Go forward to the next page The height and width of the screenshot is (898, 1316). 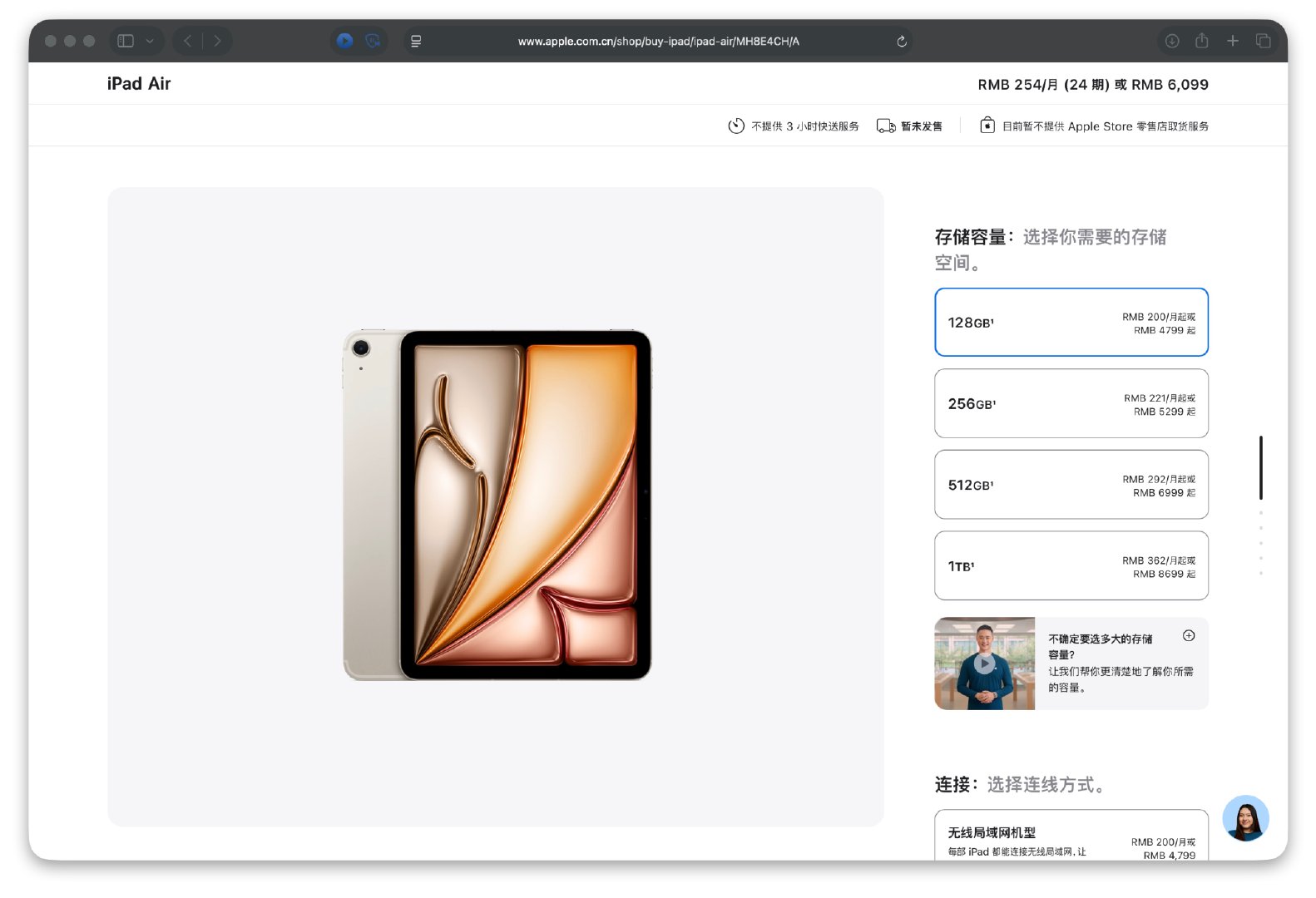217,41
